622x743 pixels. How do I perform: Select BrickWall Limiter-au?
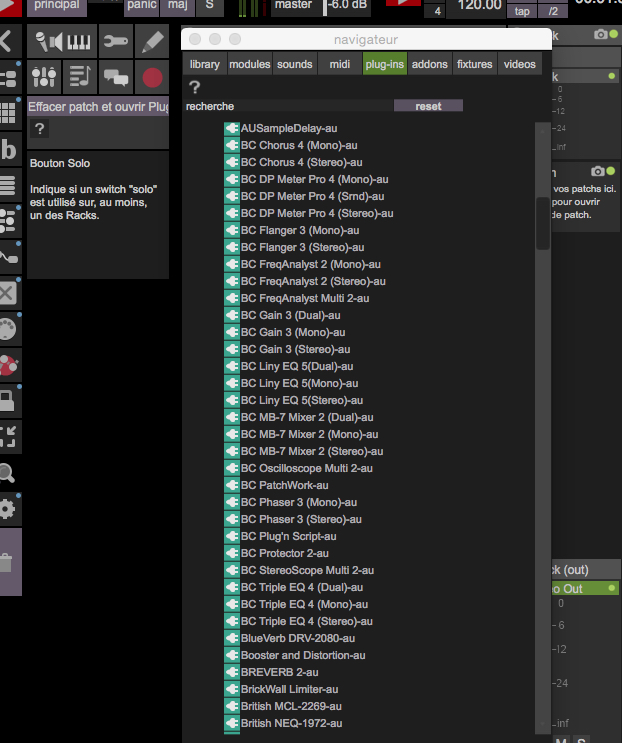coord(289,689)
